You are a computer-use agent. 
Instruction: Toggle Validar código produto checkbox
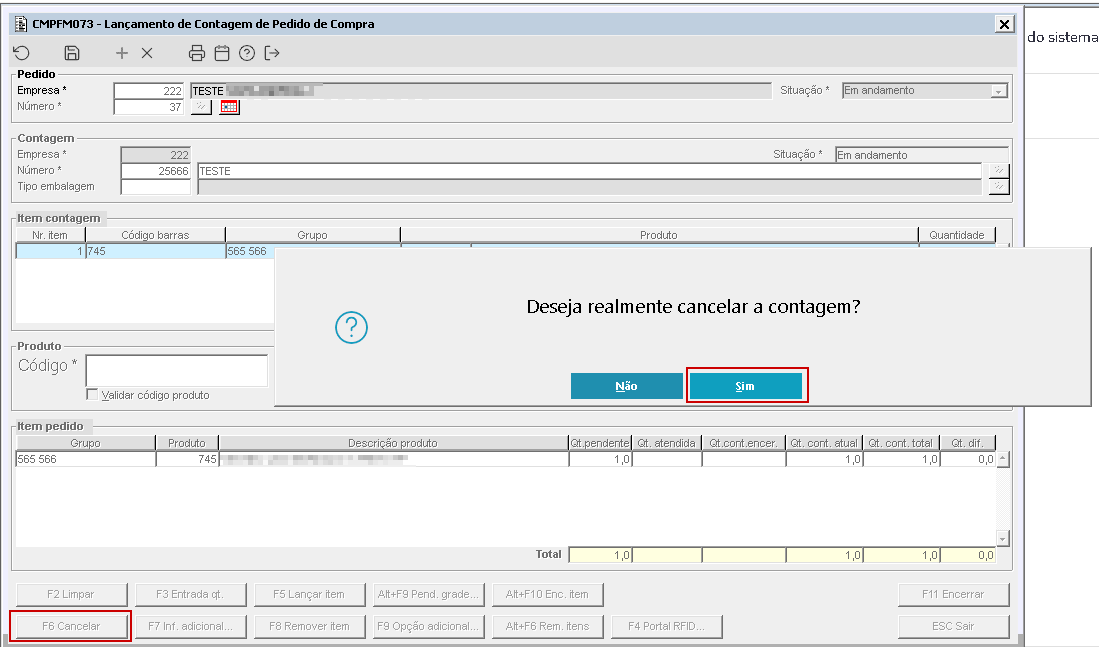click(92, 395)
